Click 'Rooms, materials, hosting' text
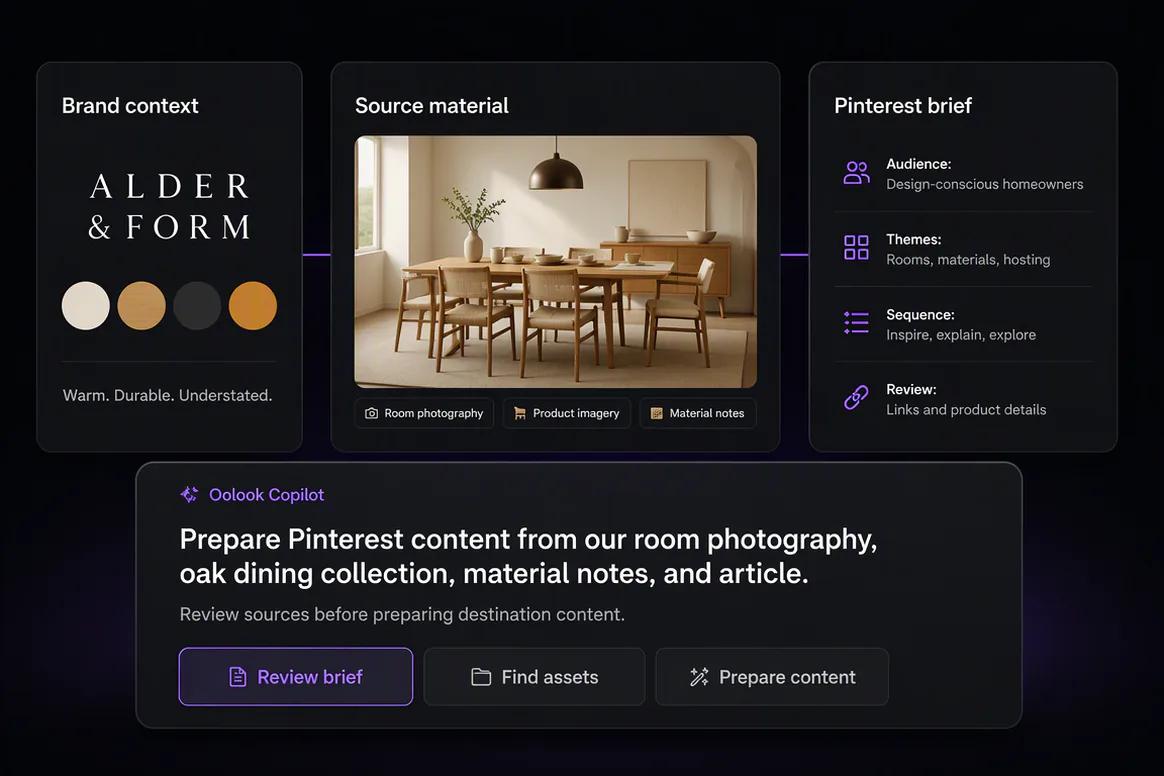The image size is (1164, 776). point(968,260)
